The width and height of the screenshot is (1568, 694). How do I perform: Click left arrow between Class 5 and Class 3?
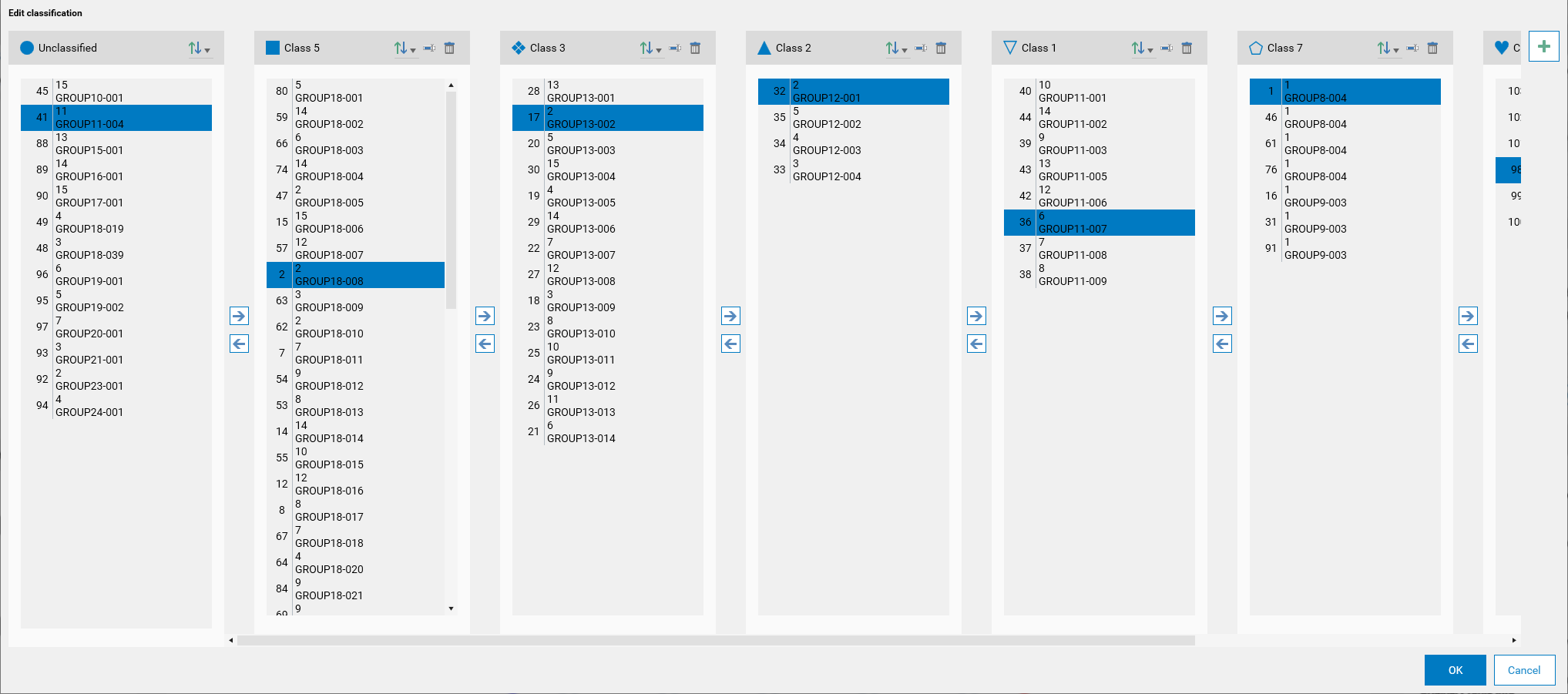[485, 344]
